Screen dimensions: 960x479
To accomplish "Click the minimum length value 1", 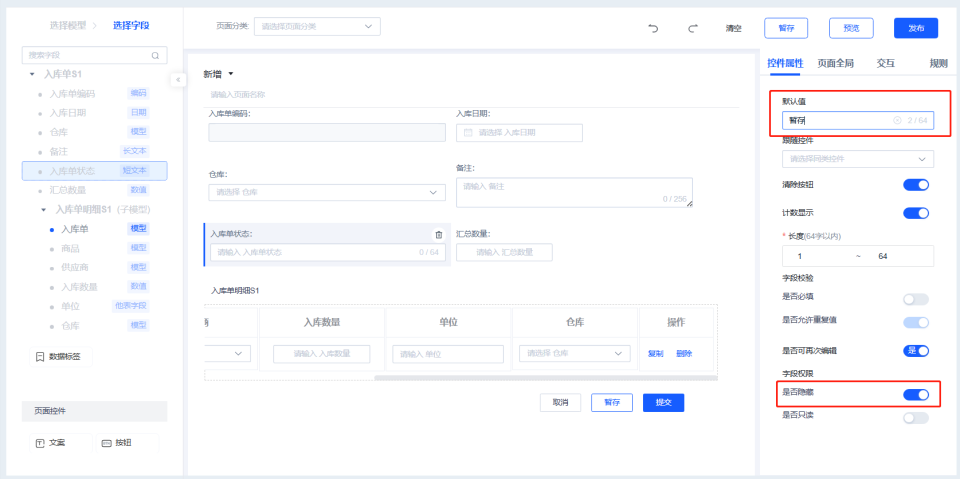I will 800,256.
